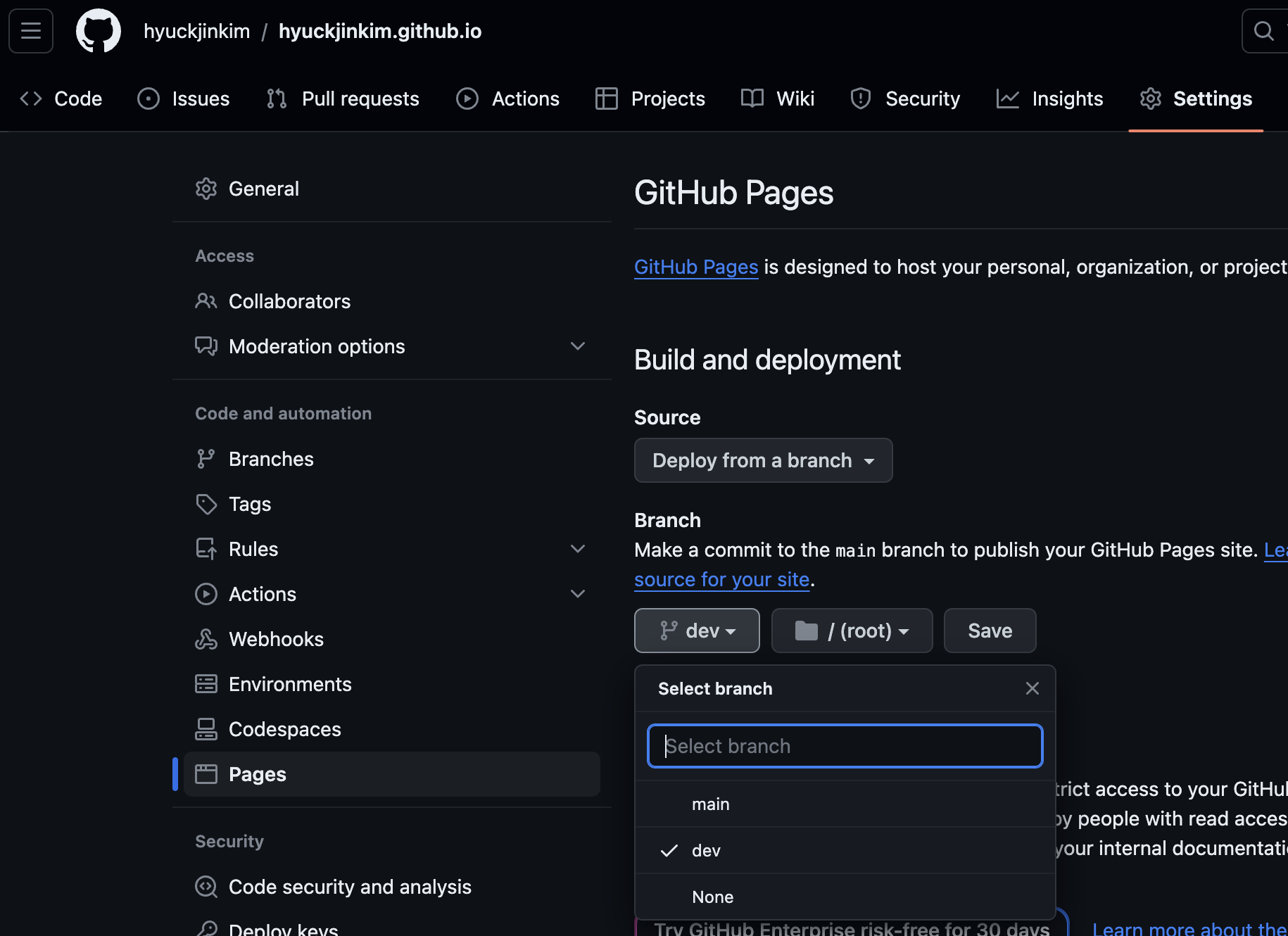
Task: Click the Branches git-branch icon
Action: click(x=206, y=459)
